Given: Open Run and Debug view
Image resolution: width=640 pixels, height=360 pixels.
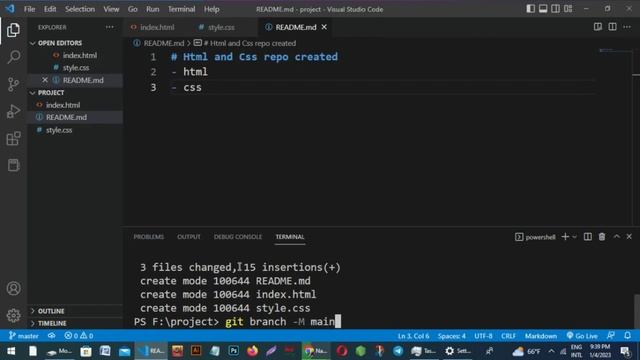Looking at the screenshot, I should 13,111.
